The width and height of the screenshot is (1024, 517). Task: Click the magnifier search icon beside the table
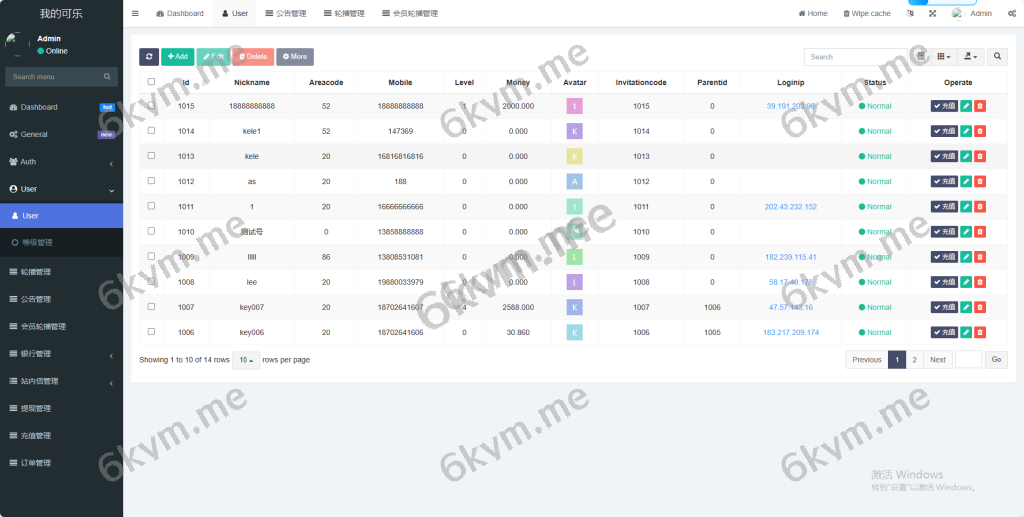coord(997,57)
